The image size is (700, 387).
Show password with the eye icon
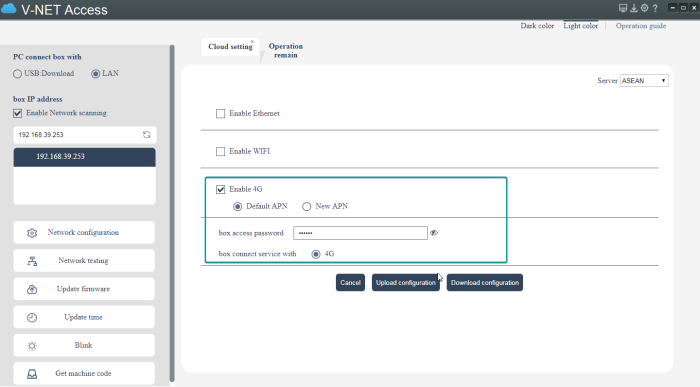coord(434,233)
